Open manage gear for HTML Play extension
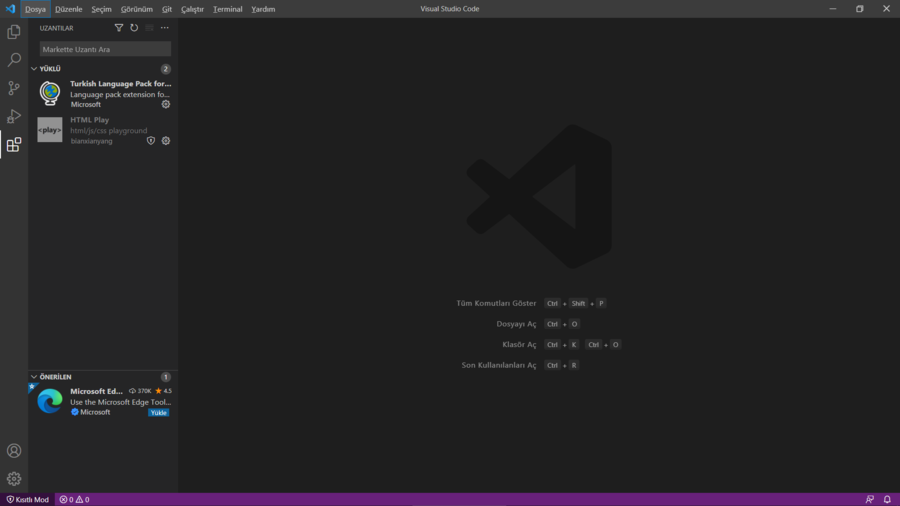The image size is (900, 506). [x=166, y=141]
